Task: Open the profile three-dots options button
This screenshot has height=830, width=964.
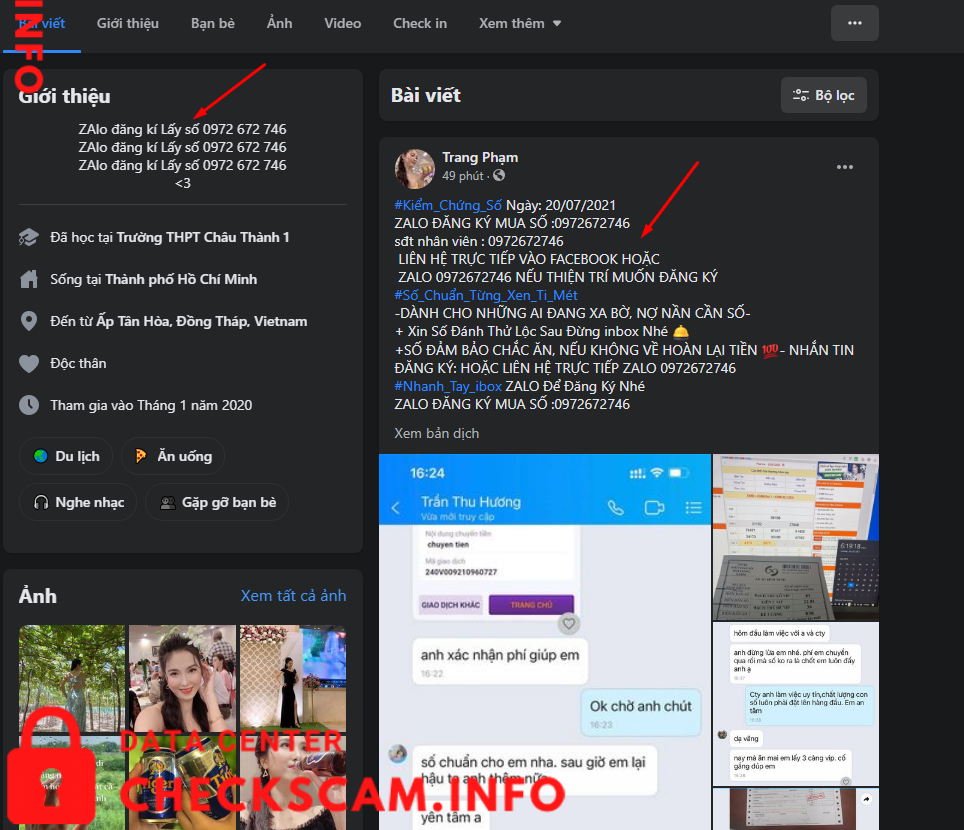Action: [x=855, y=23]
